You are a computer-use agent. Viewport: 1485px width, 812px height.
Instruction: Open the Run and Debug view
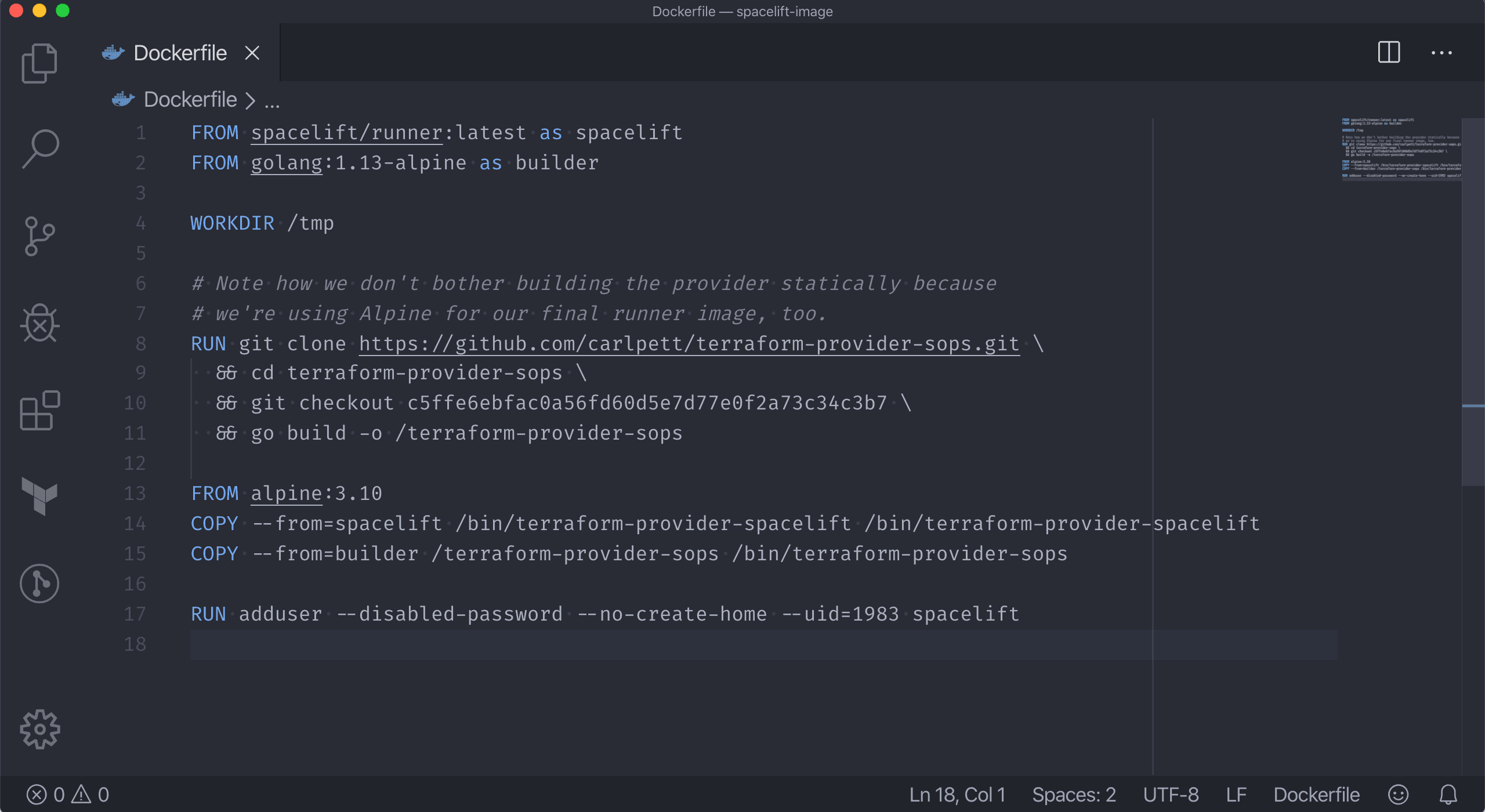tap(39, 323)
